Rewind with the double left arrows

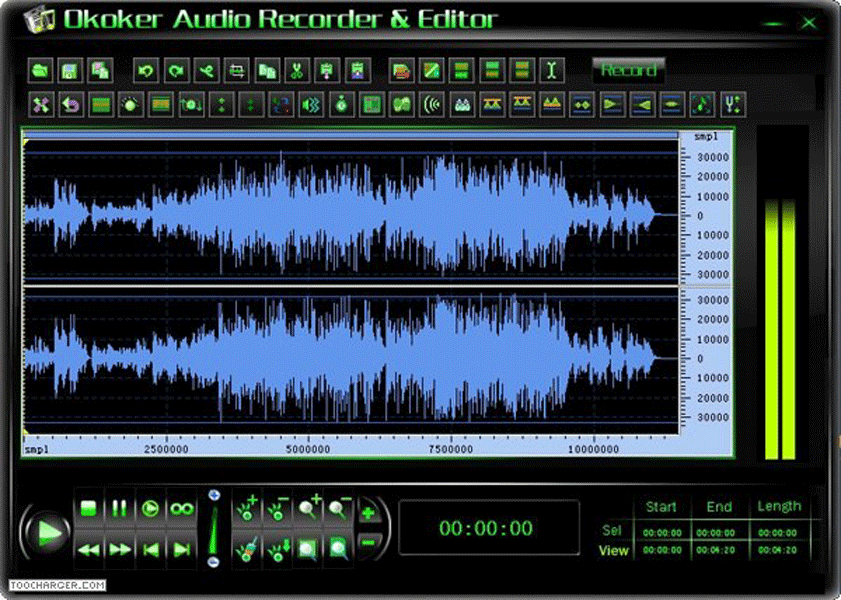tap(88, 550)
